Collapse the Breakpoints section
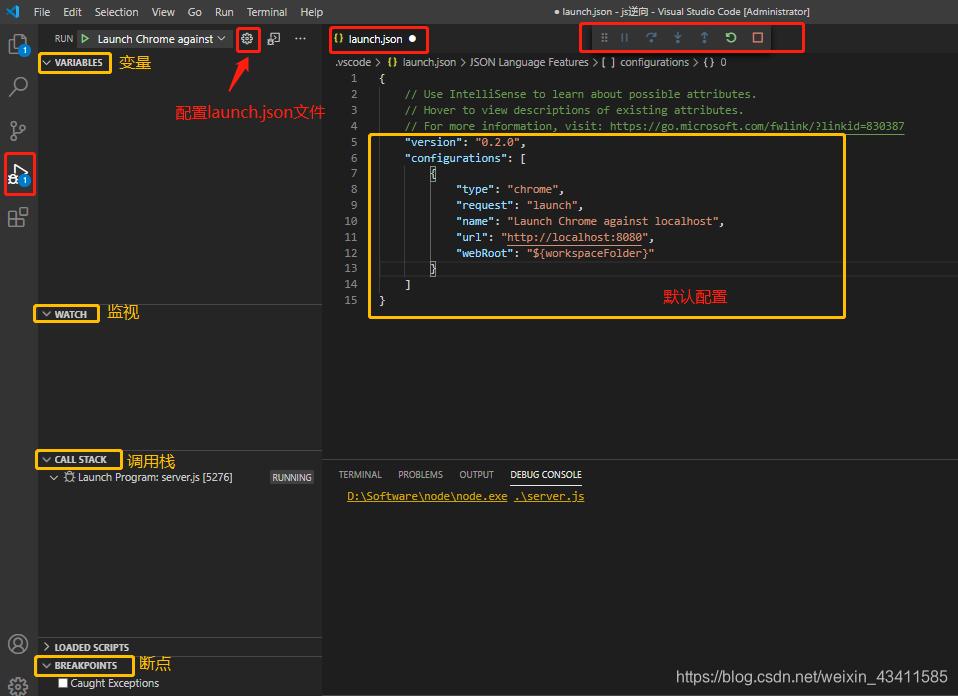The width and height of the screenshot is (958, 696). (x=46, y=665)
